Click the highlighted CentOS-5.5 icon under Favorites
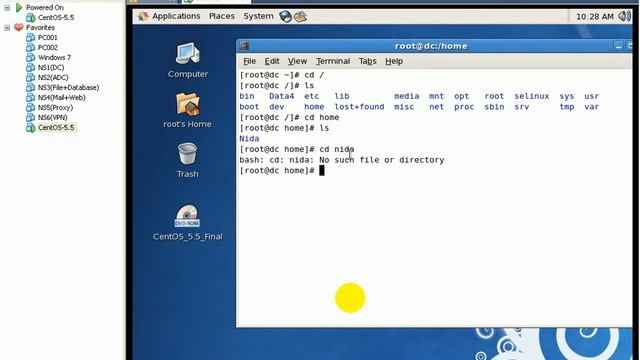Image resolution: width=640 pixels, height=360 pixels. pos(31,127)
